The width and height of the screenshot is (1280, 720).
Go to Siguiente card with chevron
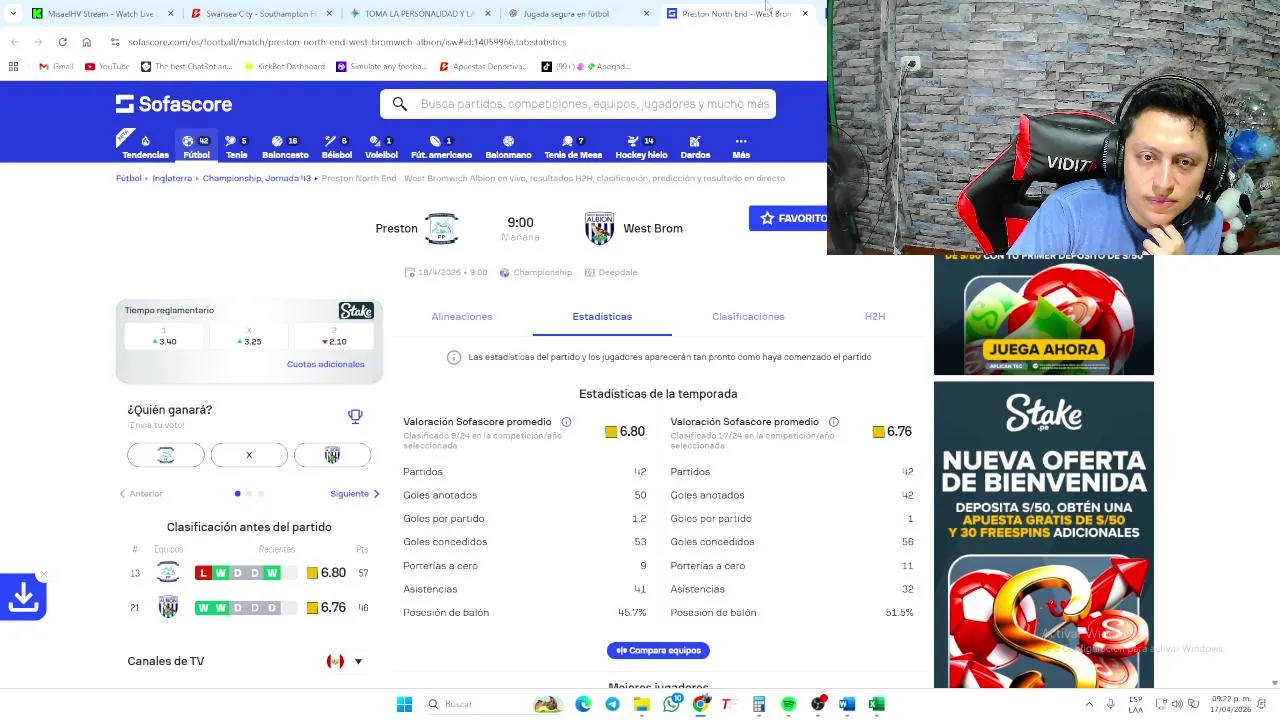(355, 494)
